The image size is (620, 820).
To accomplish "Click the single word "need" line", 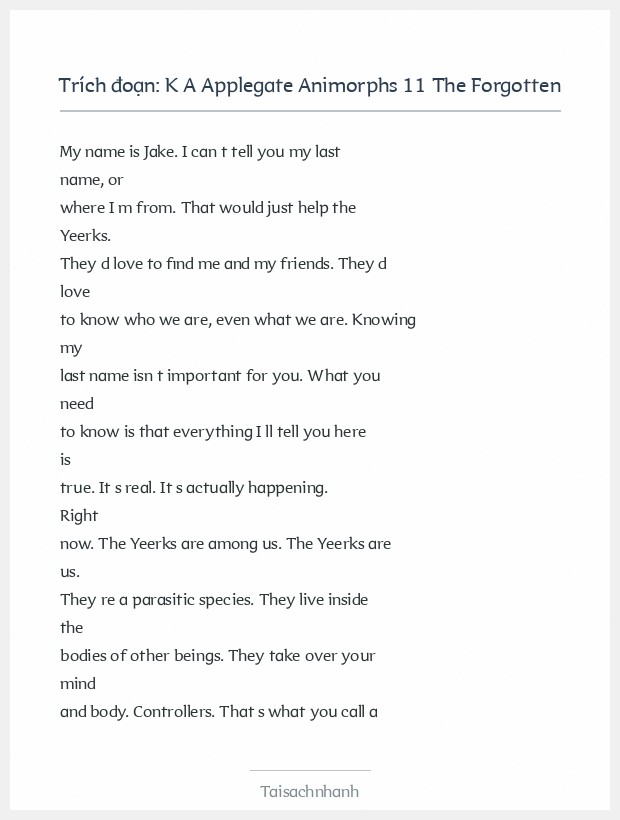I will tap(77, 404).
